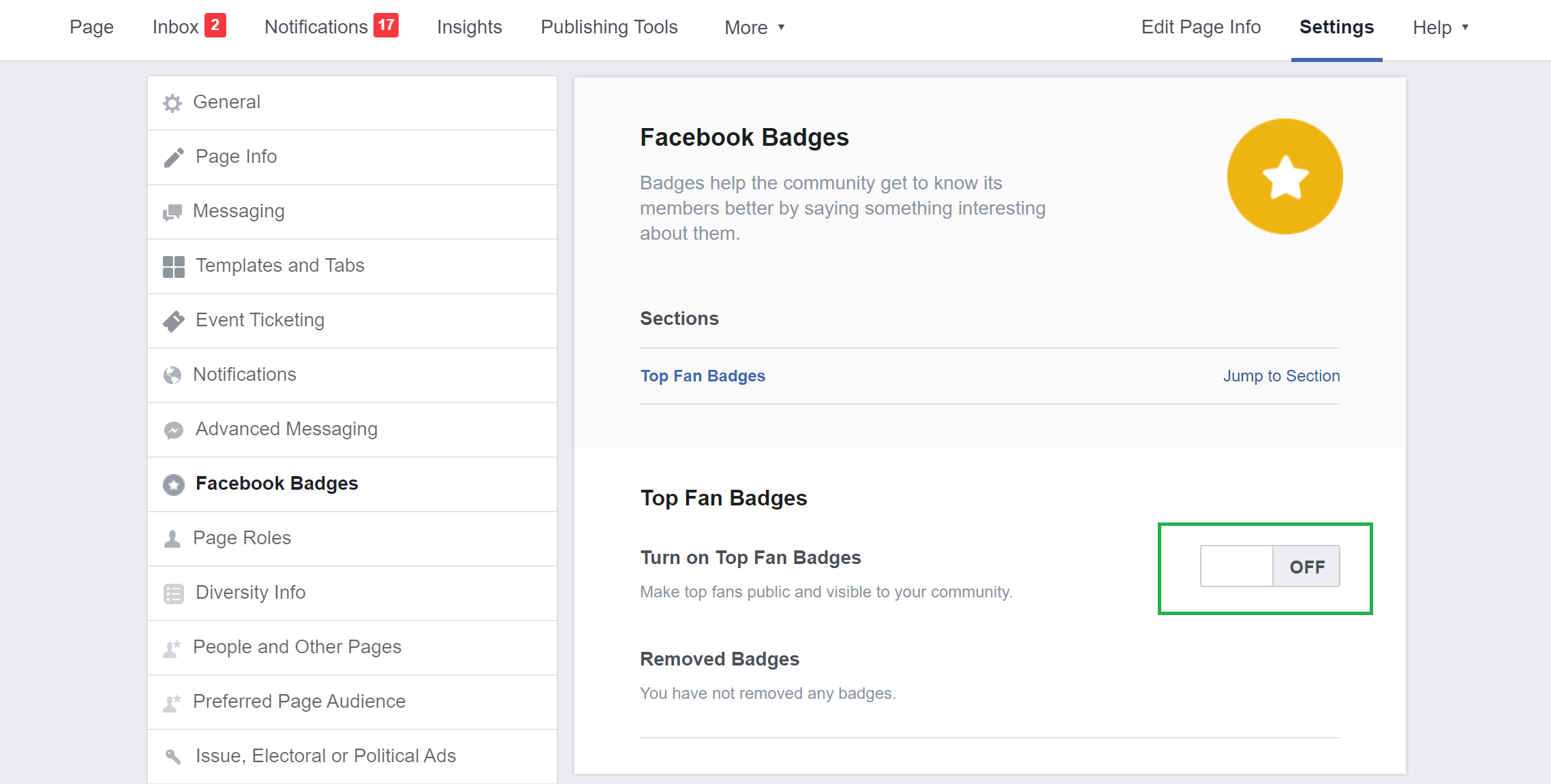Toggle Top Fan Badges switch on

pos(1270,566)
